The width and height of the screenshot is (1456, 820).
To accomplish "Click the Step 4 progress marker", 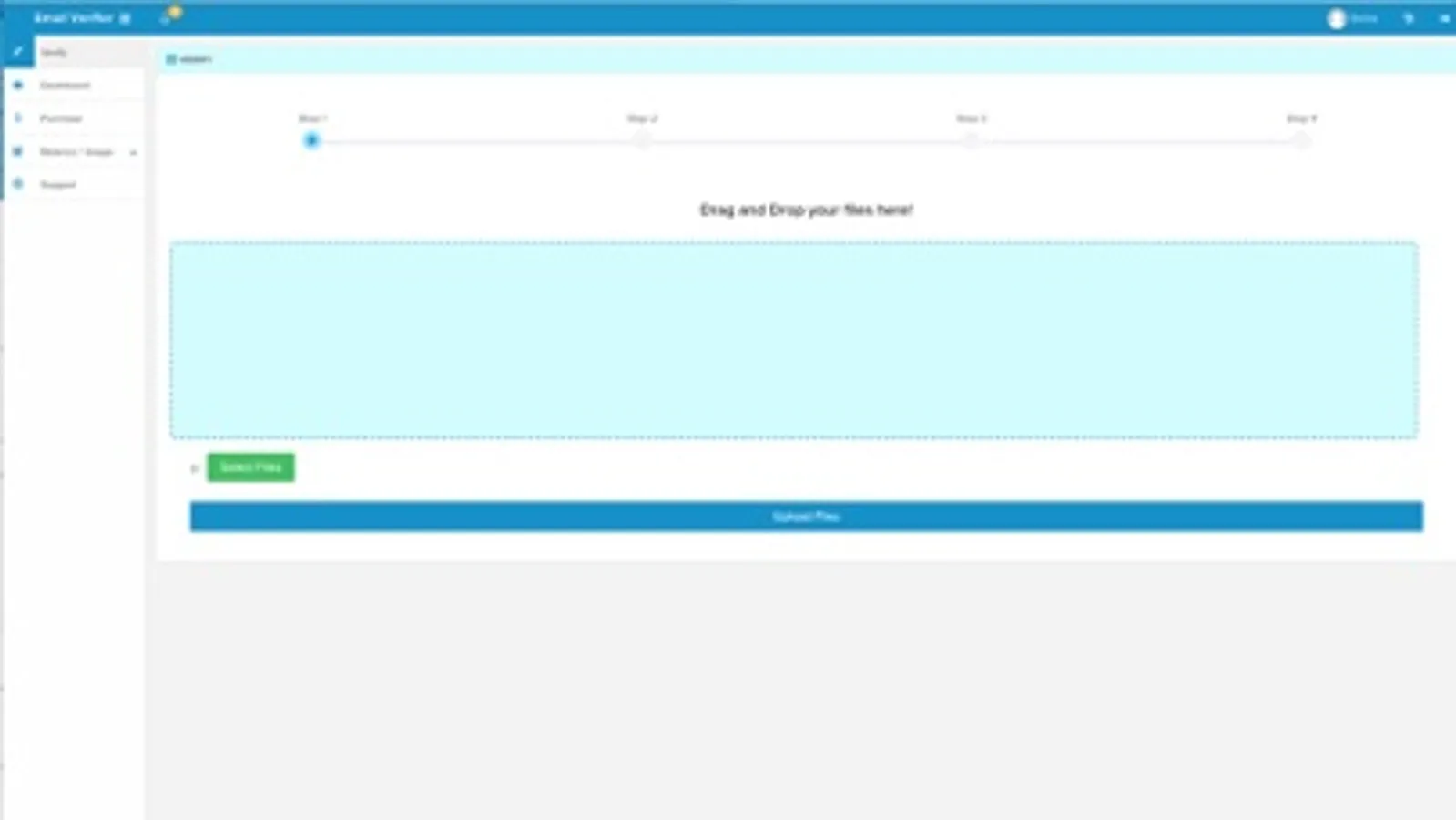I will [1301, 140].
